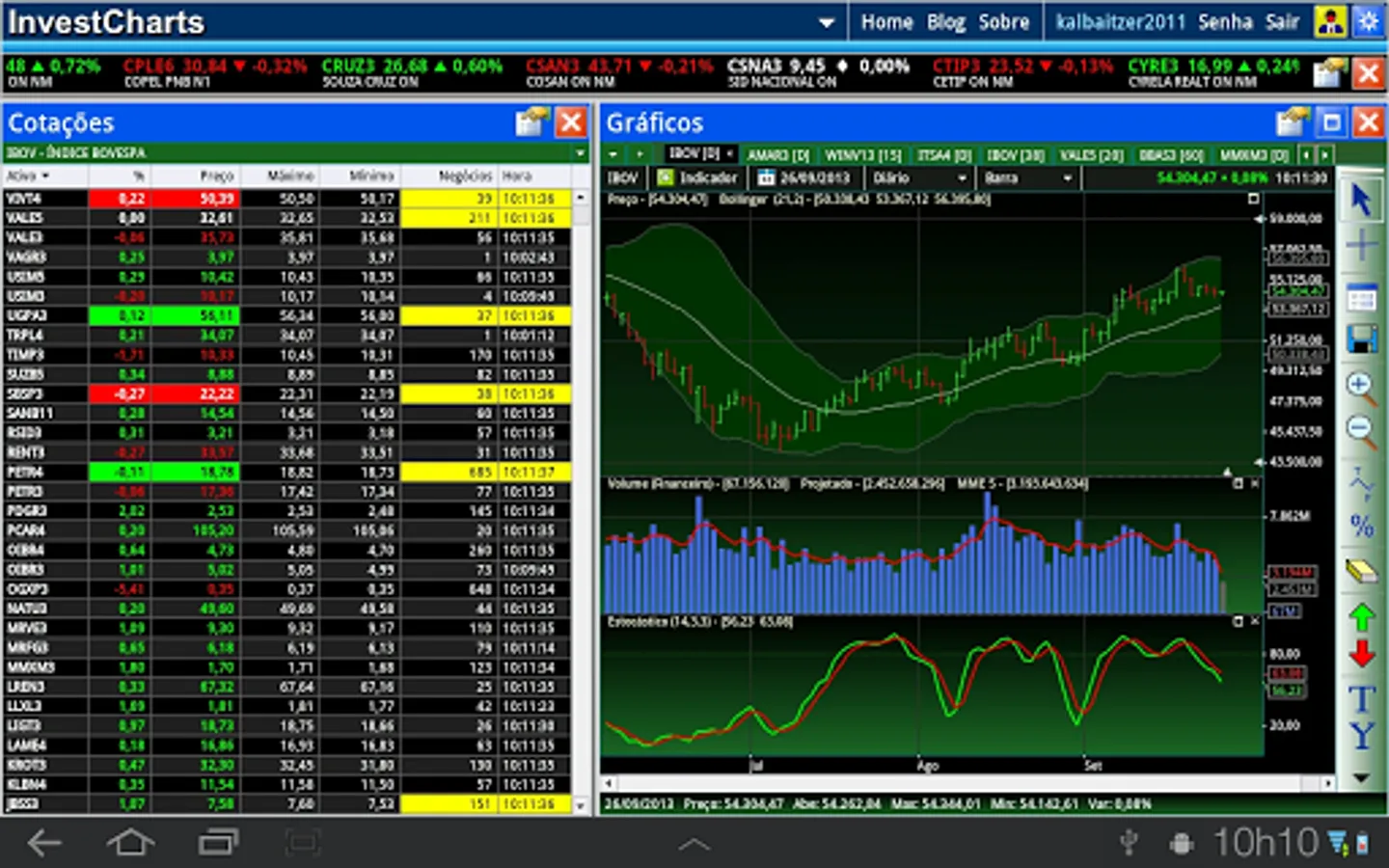This screenshot has height=868, width=1389.
Task: Save the chart with the floppy disk icon
Action: [x=1361, y=339]
